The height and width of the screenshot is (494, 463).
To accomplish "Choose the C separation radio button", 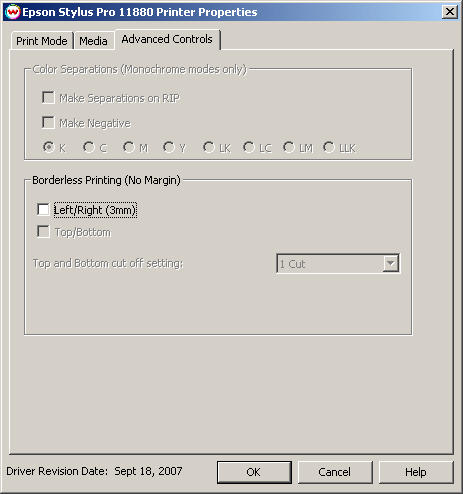I will [x=89, y=147].
